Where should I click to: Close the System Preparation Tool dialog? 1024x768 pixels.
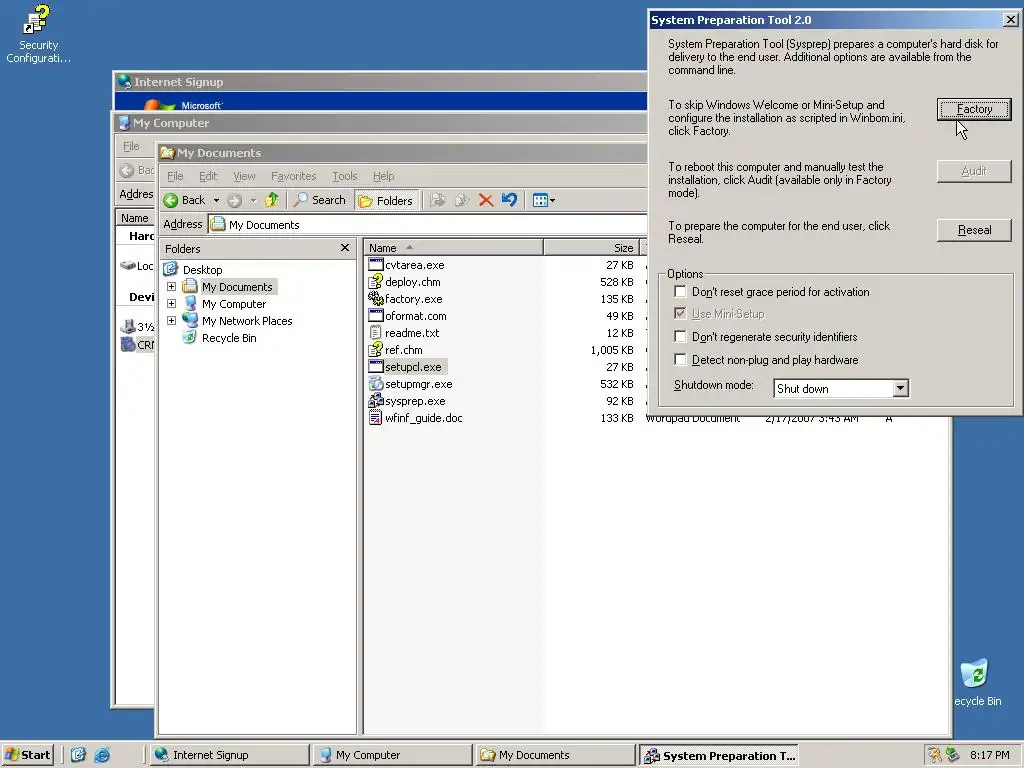point(1010,20)
